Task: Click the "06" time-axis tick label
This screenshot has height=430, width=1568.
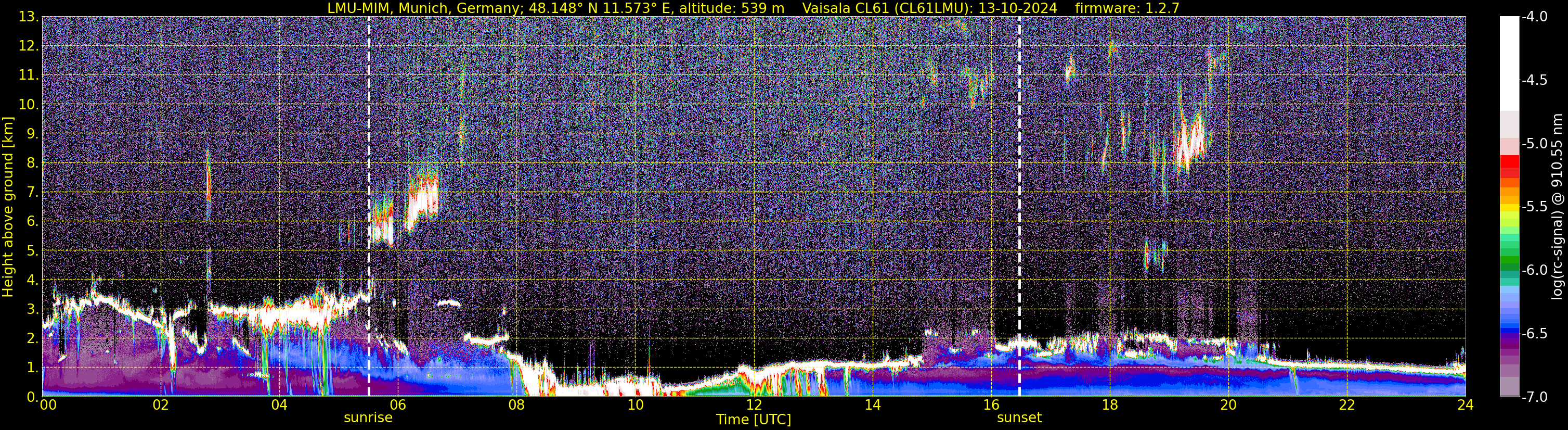Action: pyautogui.click(x=397, y=405)
